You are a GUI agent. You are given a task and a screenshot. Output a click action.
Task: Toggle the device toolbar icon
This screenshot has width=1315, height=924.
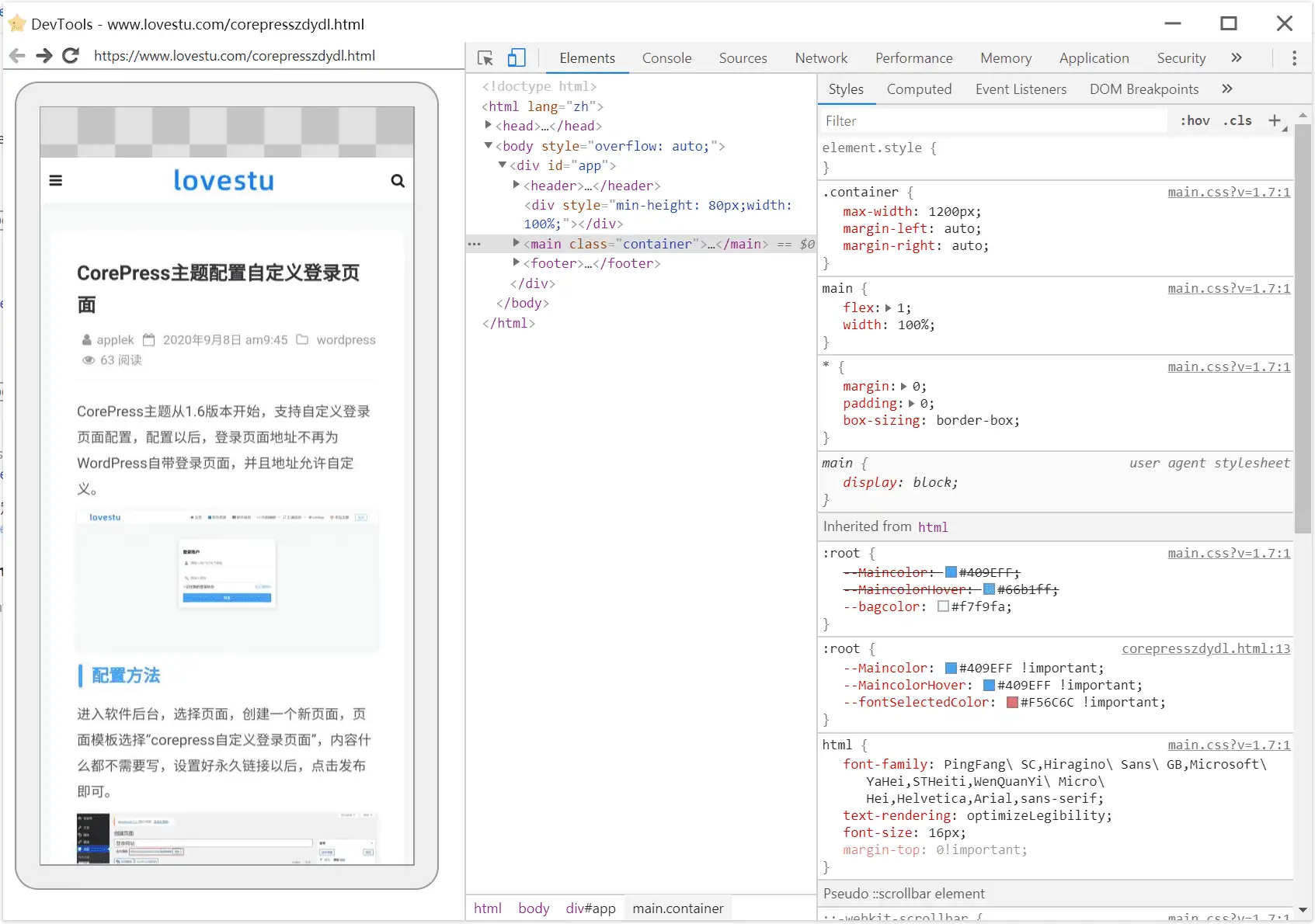517,57
